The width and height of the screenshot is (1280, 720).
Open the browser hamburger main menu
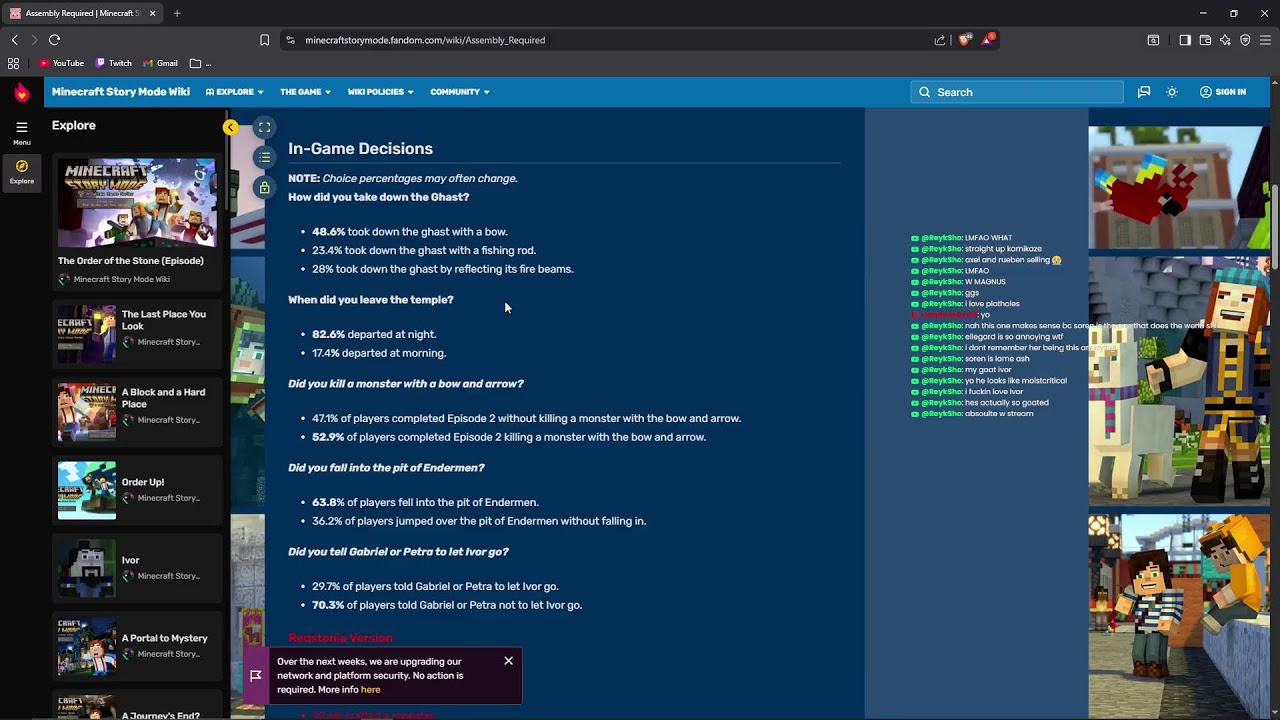point(1265,40)
